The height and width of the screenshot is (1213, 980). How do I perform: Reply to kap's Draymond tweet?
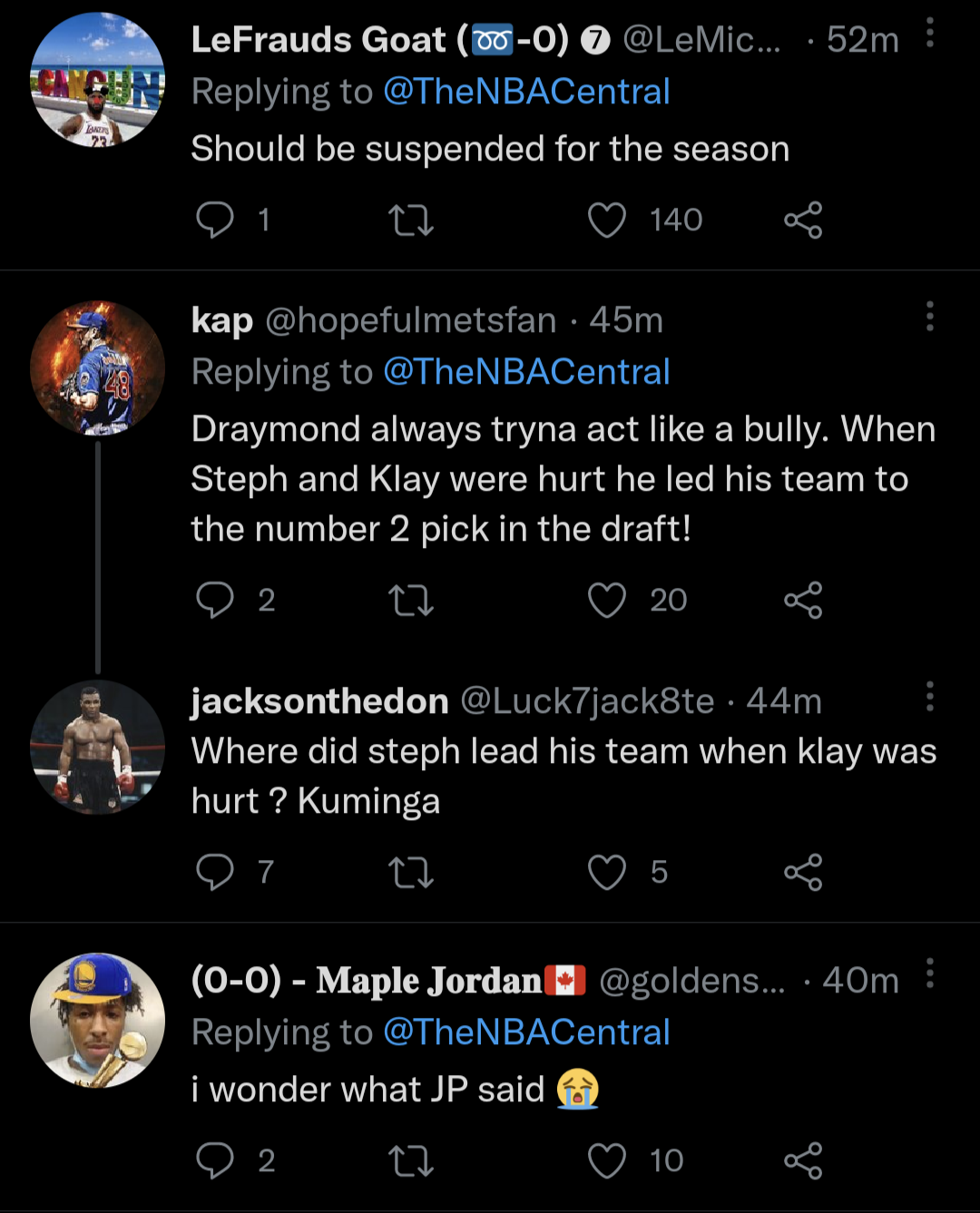(x=215, y=600)
